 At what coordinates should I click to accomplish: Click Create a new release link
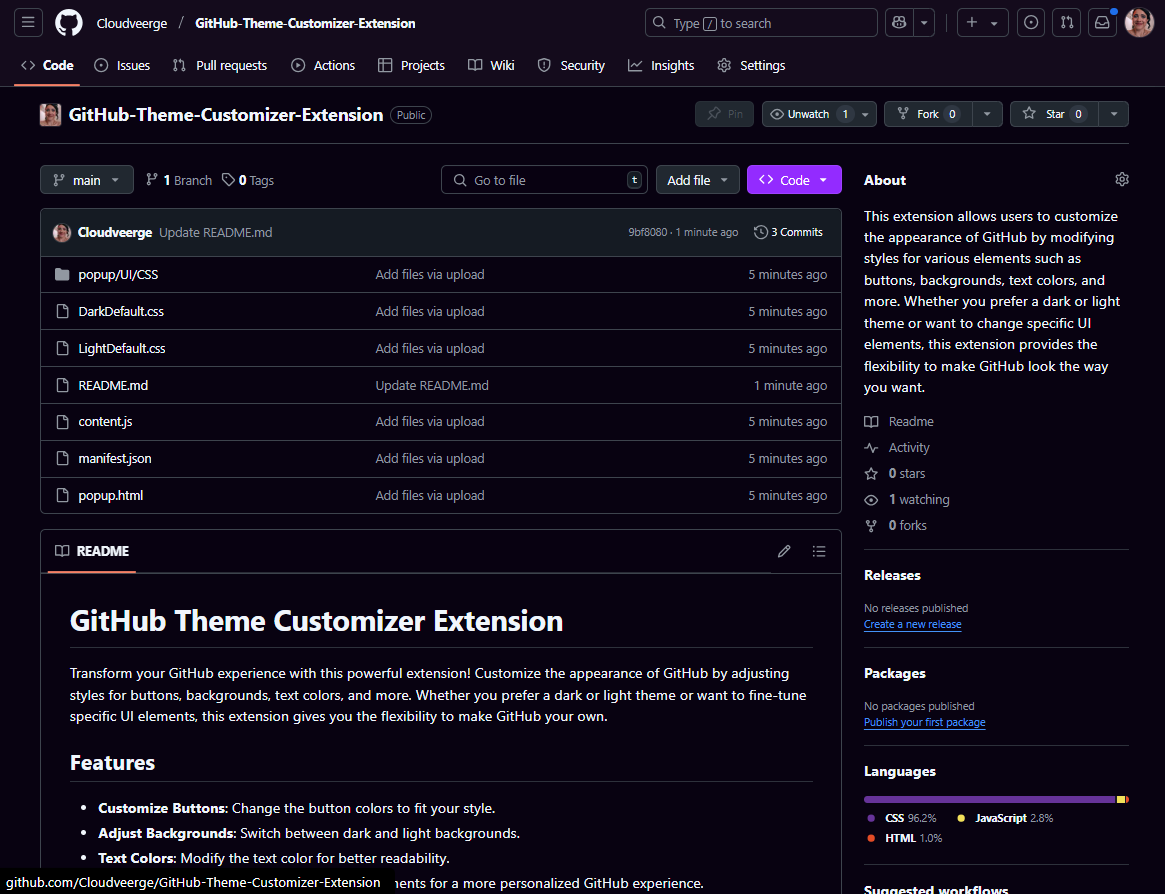click(912, 624)
